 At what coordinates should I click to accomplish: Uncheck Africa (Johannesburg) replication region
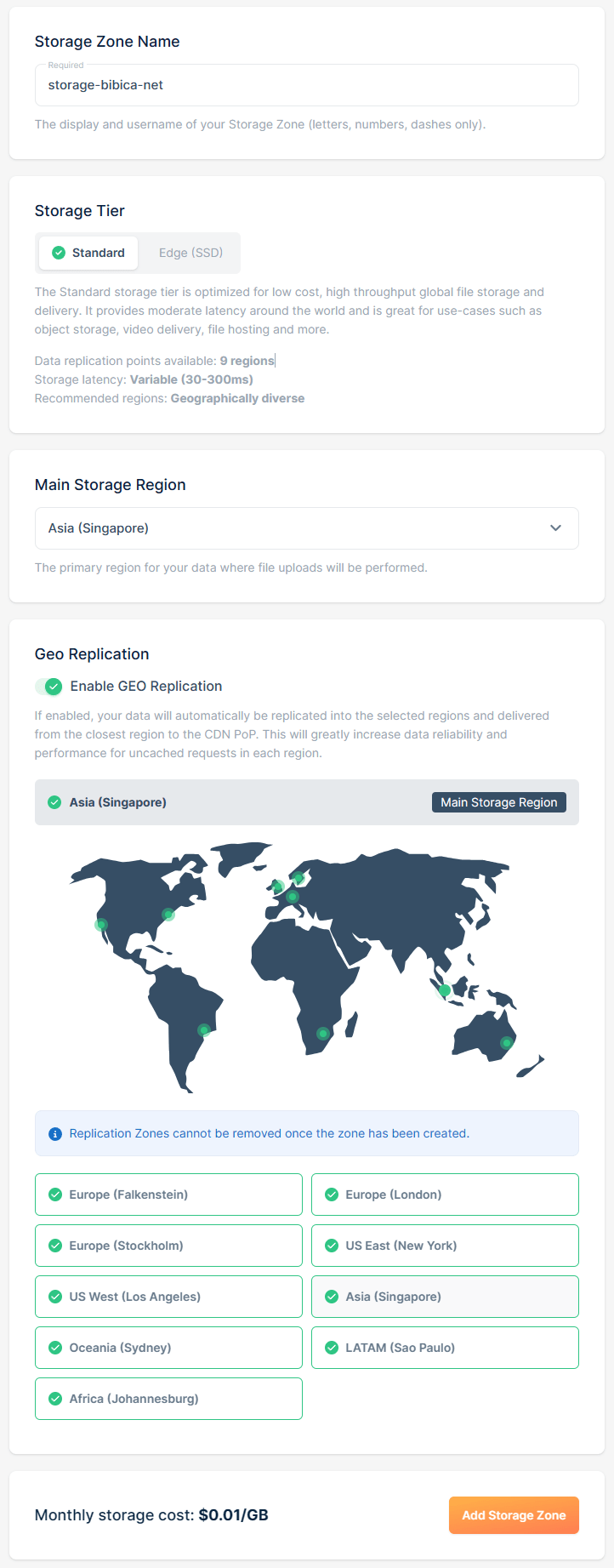click(x=168, y=1399)
